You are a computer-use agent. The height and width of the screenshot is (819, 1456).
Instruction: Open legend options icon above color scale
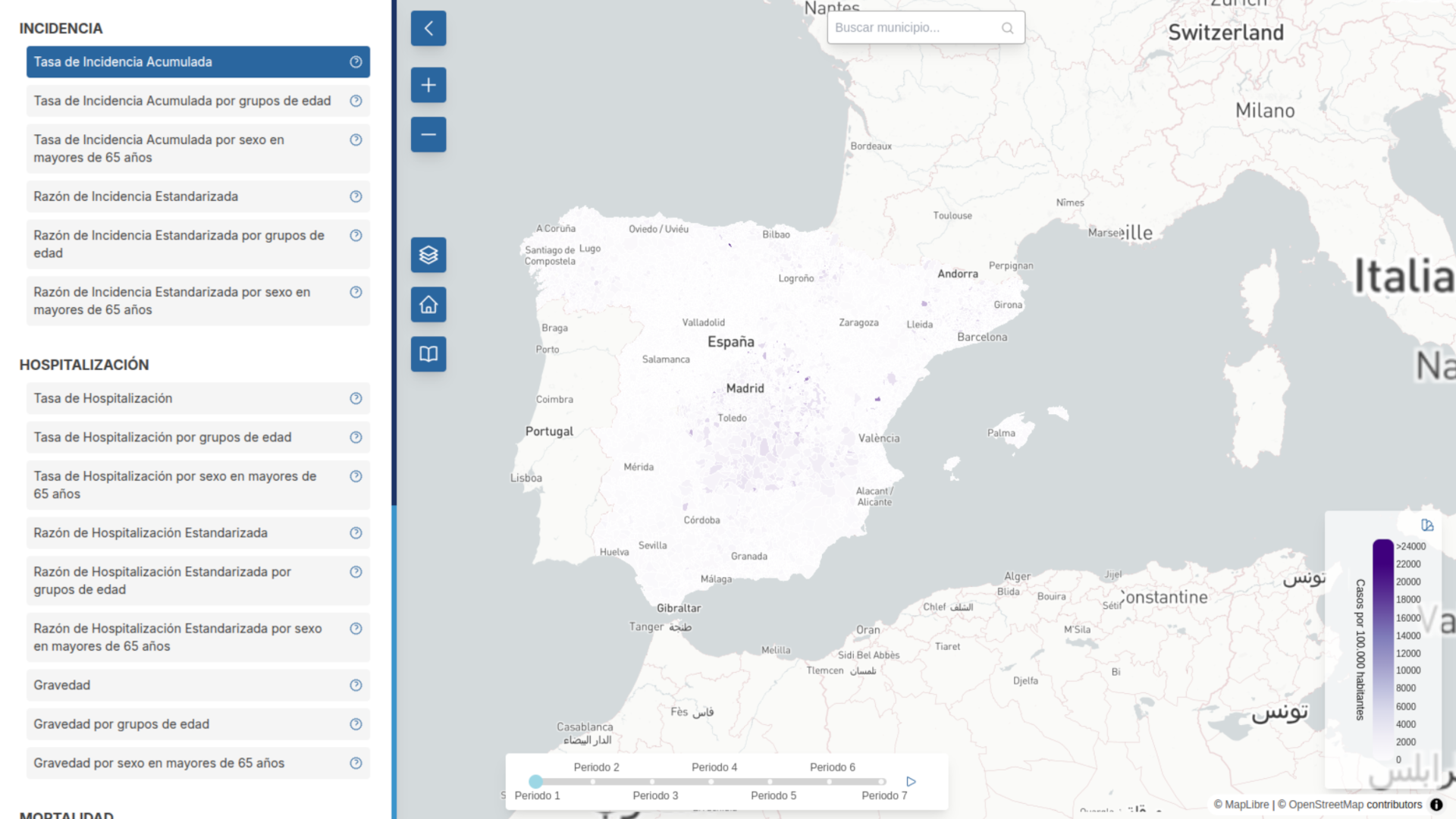point(1427,525)
